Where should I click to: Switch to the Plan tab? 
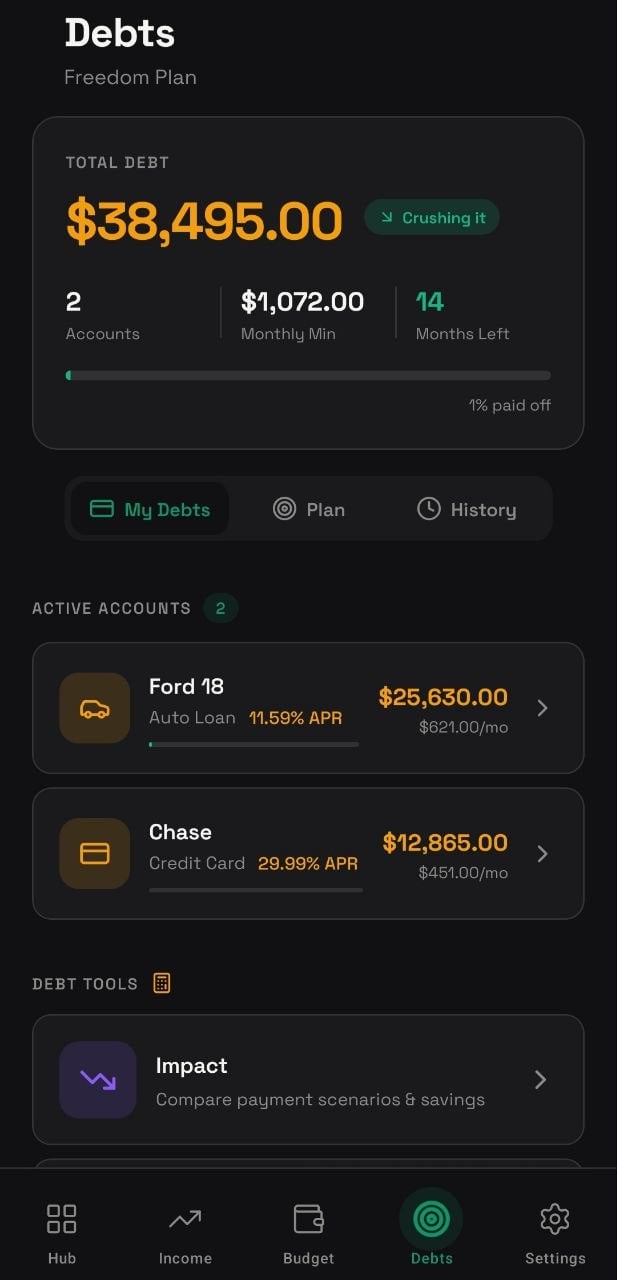pyautogui.click(x=310, y=509)
